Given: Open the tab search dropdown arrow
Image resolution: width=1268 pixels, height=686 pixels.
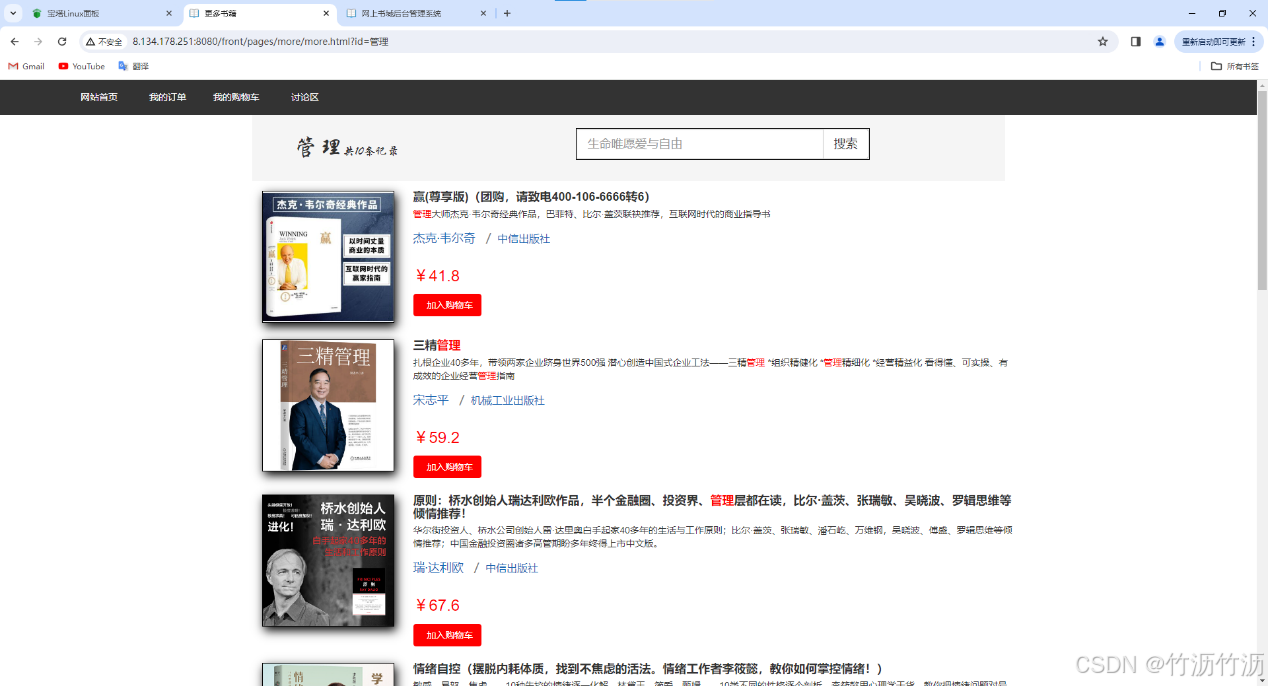Looking at the screenshot, I should click(13, 13).
